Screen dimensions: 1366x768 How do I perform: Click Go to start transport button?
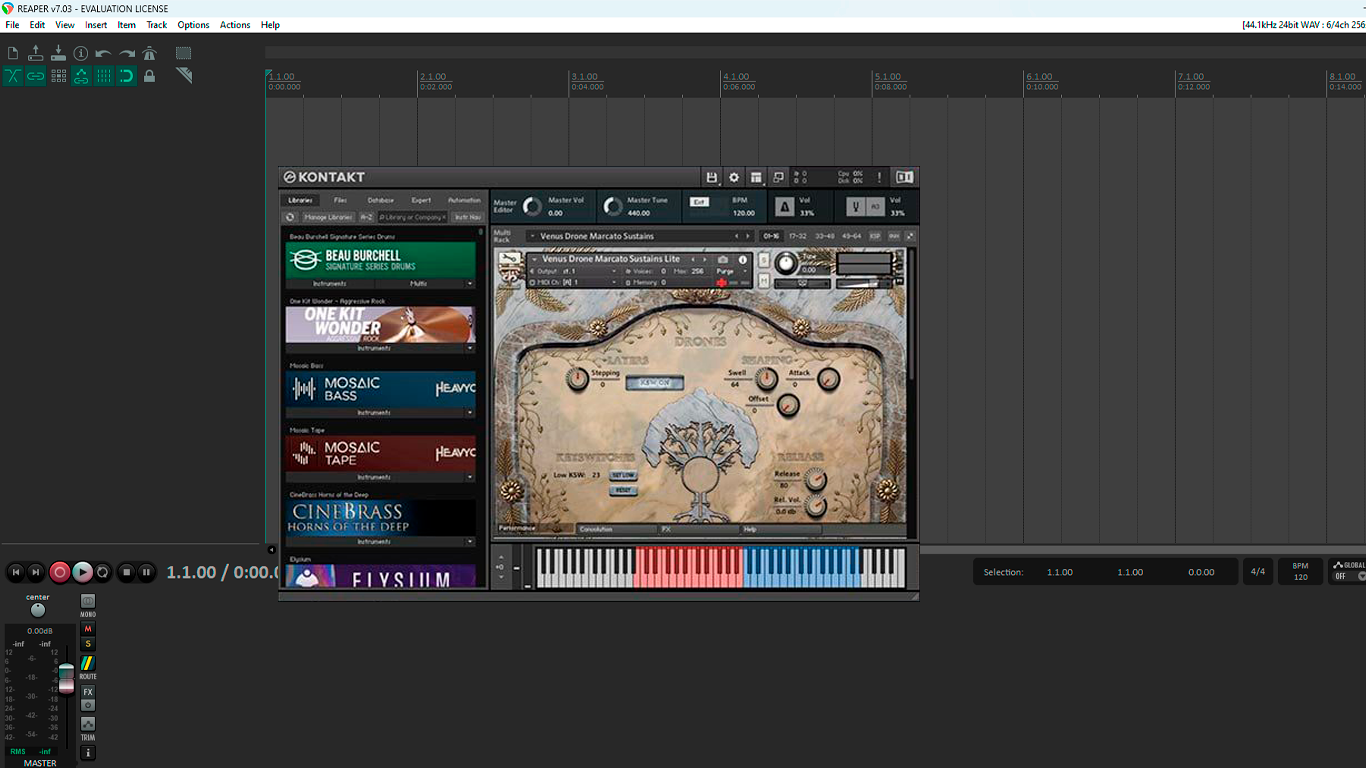click(x=16, y=572)
